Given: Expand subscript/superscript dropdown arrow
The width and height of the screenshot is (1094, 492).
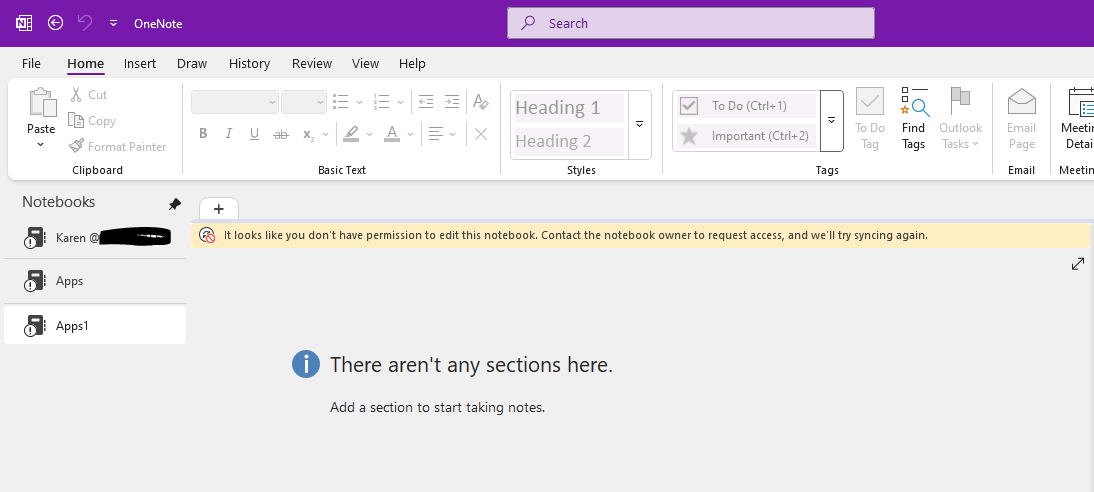Looking at the screenshot, I should pyautogui.click(x=325, y=134).
